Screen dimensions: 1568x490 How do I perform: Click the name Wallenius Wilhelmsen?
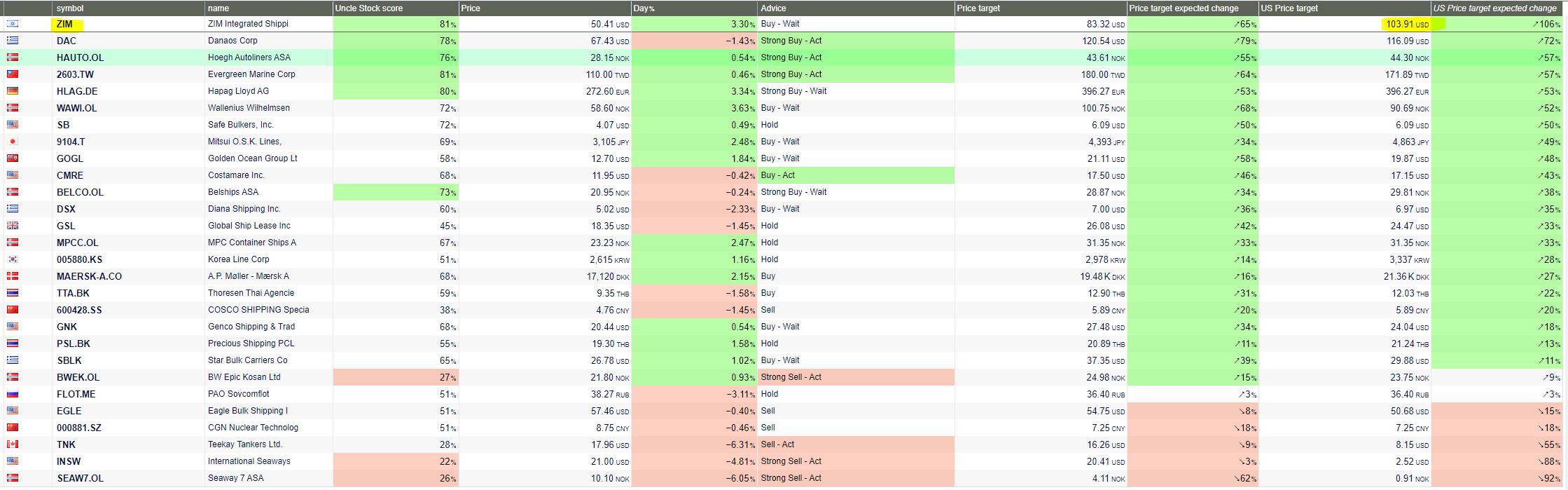(x=269, y=108)
